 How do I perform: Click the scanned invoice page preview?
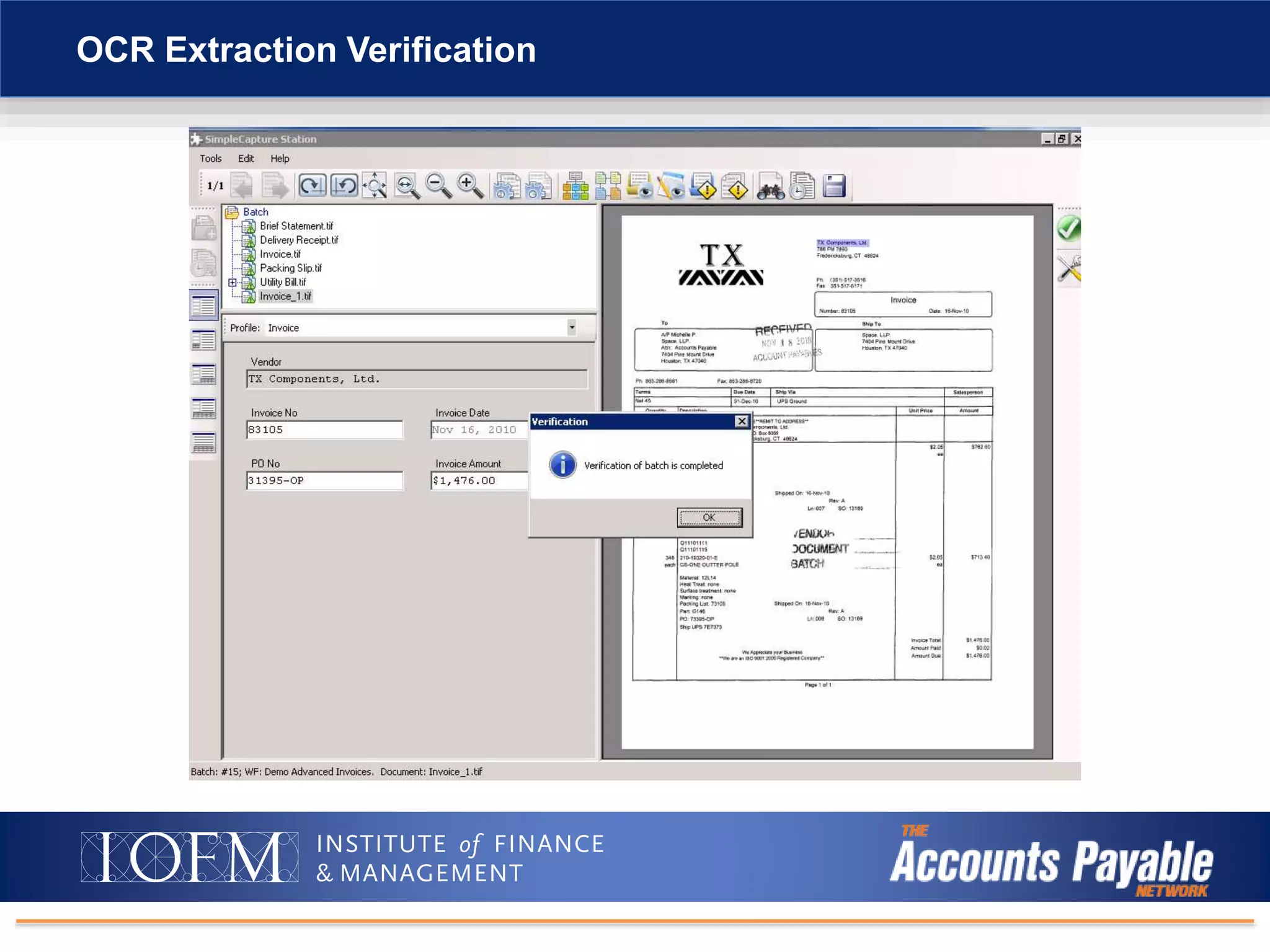827,482
